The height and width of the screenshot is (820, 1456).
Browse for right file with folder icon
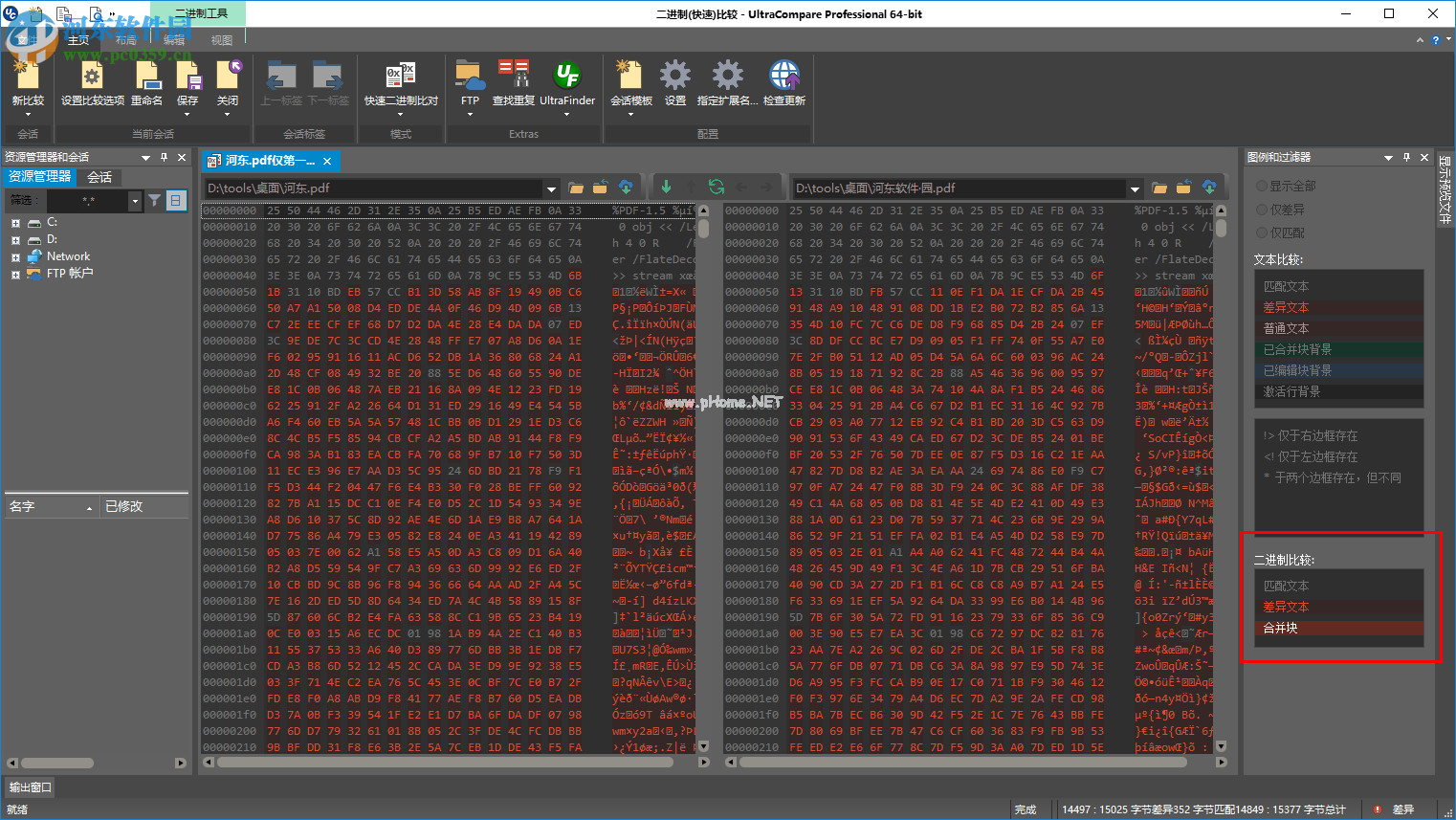click(x=1159, y=188)
